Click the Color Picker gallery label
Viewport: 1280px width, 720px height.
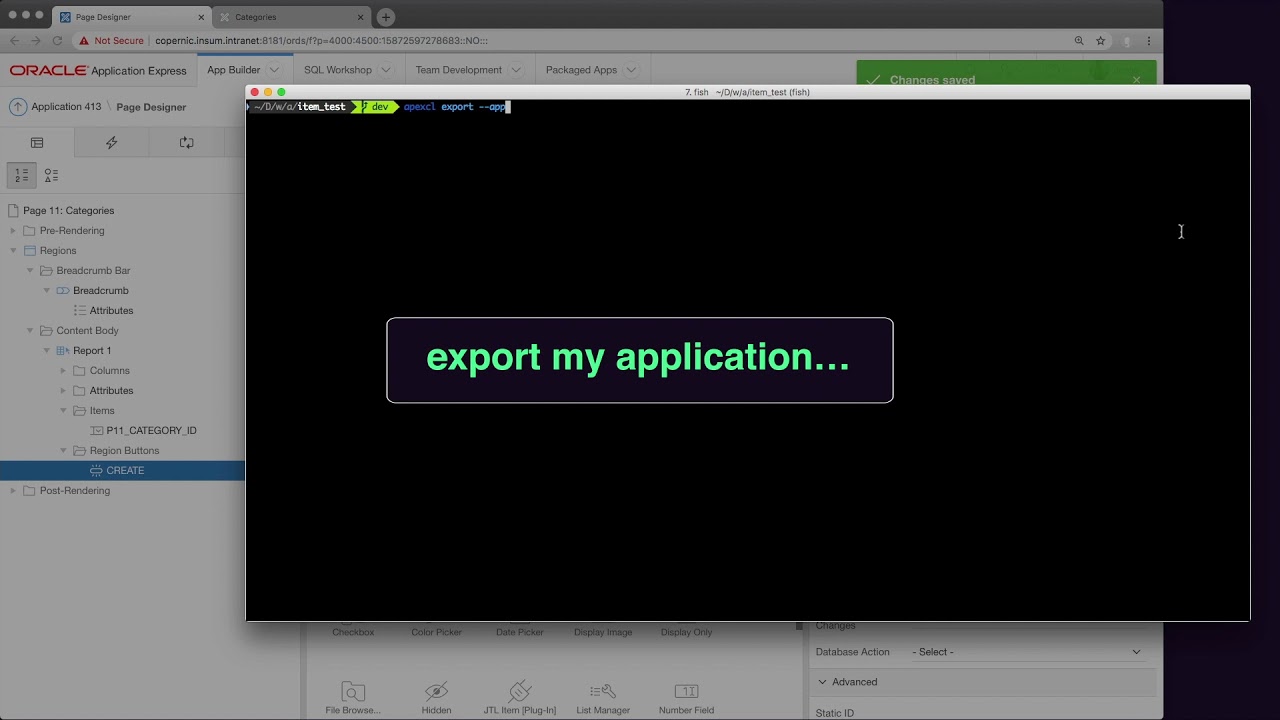(437, 632)
